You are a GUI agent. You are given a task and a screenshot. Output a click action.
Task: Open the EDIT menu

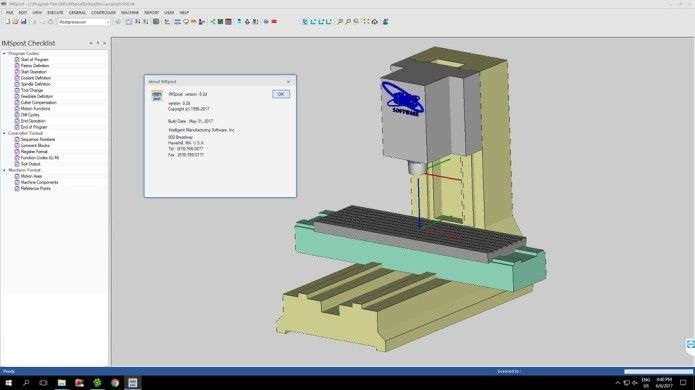tap(23, 12)
